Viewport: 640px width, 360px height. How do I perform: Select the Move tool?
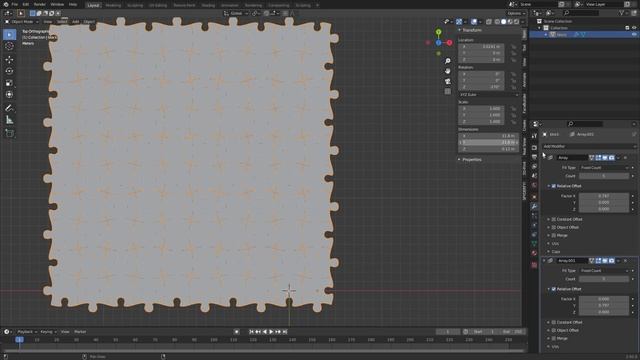click(x=9, y=60)
